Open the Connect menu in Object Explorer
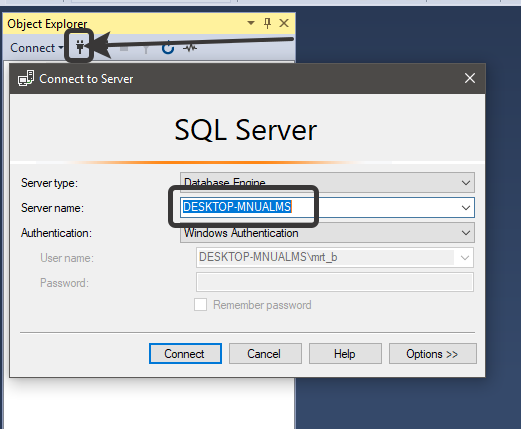The width and height of the screenshot is (521, 429). pos(36,48)
